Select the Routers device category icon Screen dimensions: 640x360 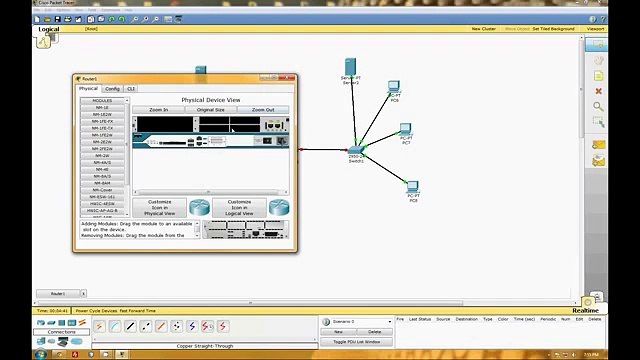(x=41, y=322)
